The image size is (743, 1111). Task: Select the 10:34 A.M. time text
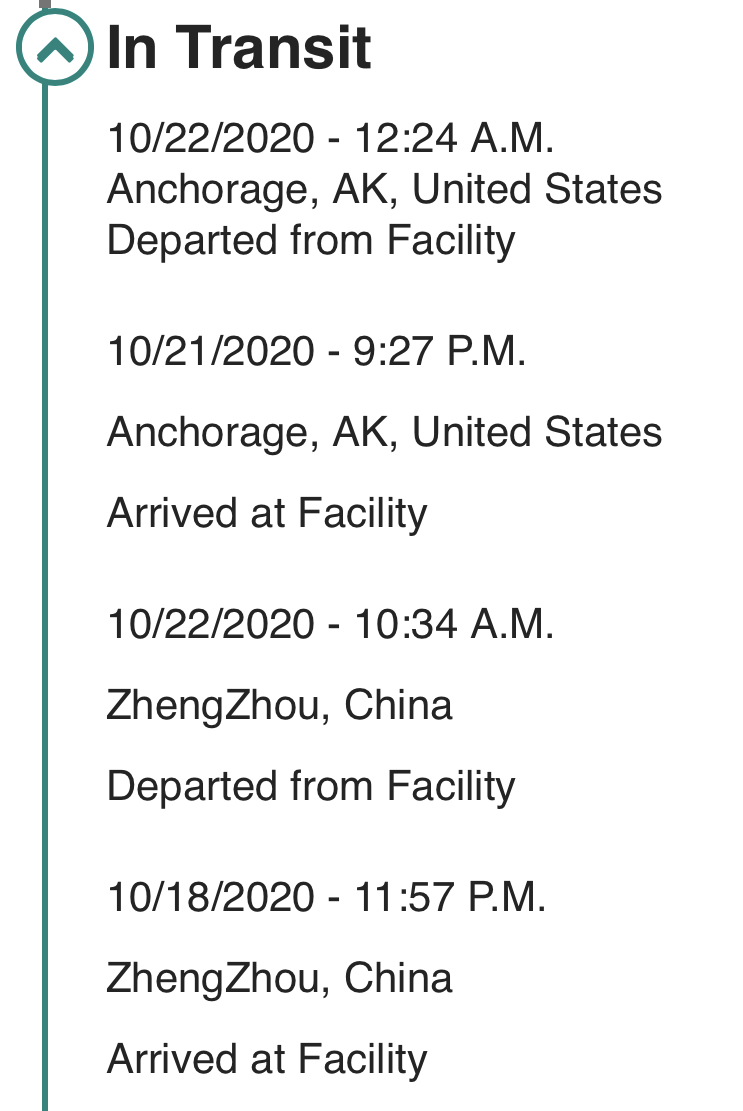[455, 624]
